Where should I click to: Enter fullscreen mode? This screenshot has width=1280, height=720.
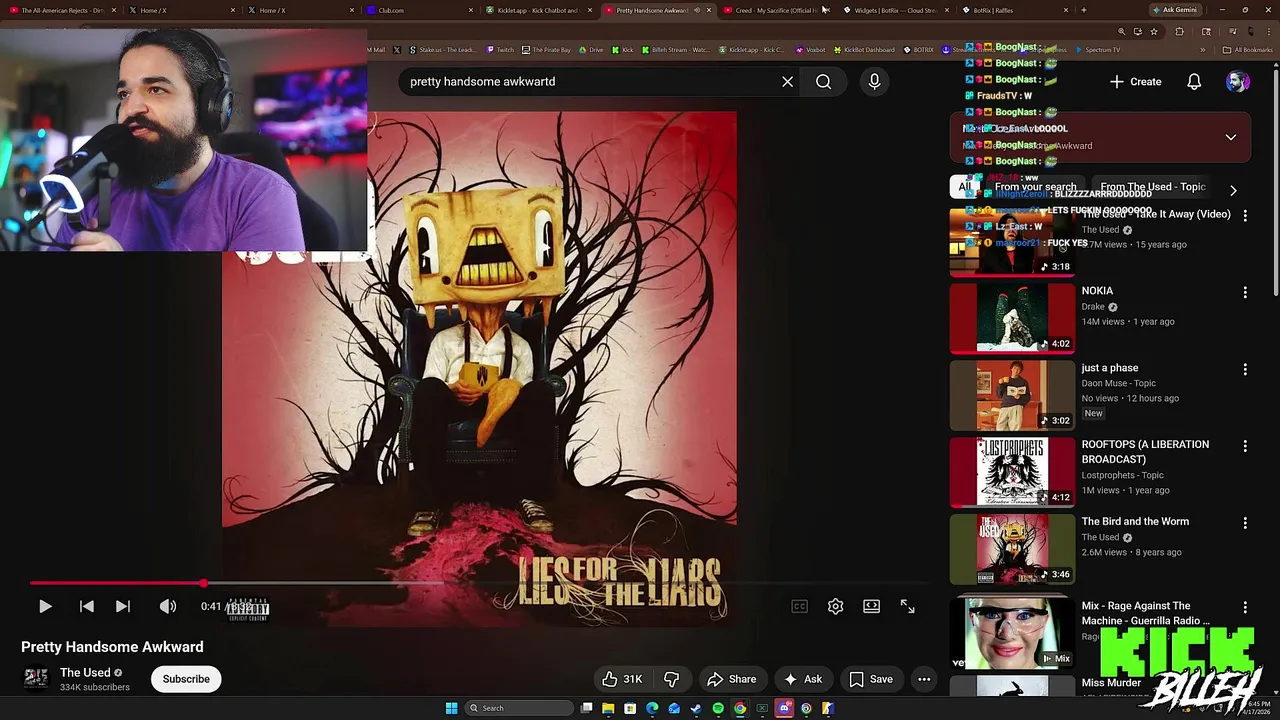908,606
